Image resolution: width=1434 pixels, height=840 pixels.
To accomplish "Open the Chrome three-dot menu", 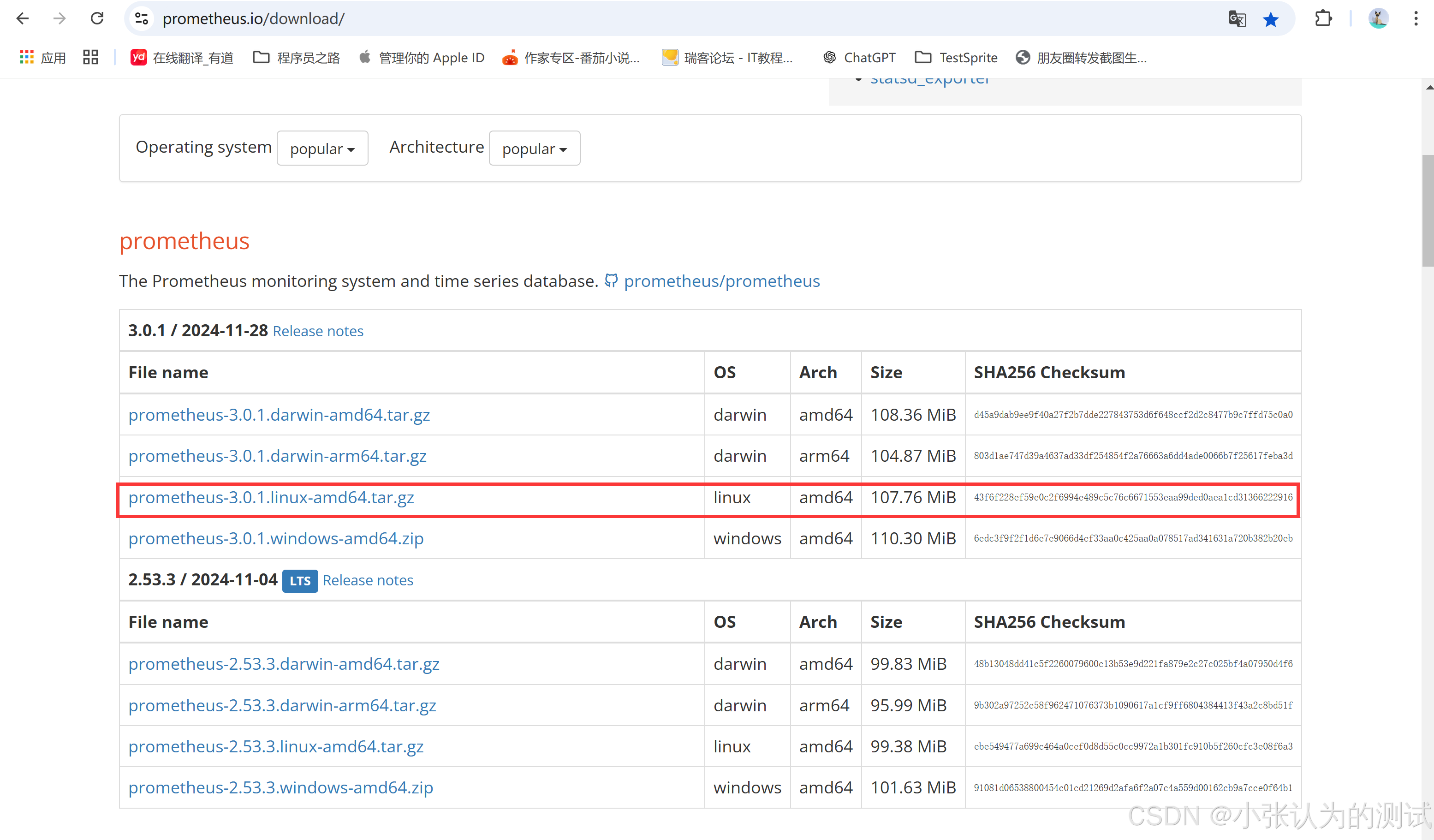I will pos(1416,19).
